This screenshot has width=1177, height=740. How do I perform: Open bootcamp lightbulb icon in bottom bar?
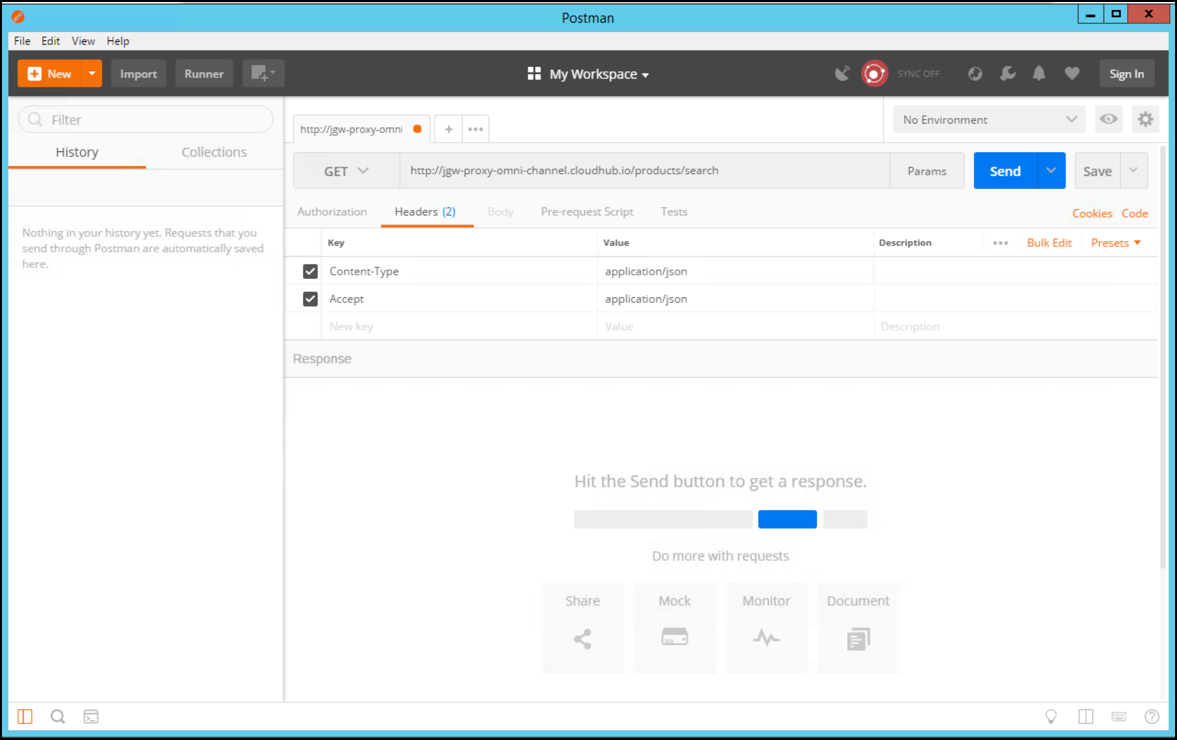pos(1051,717)
